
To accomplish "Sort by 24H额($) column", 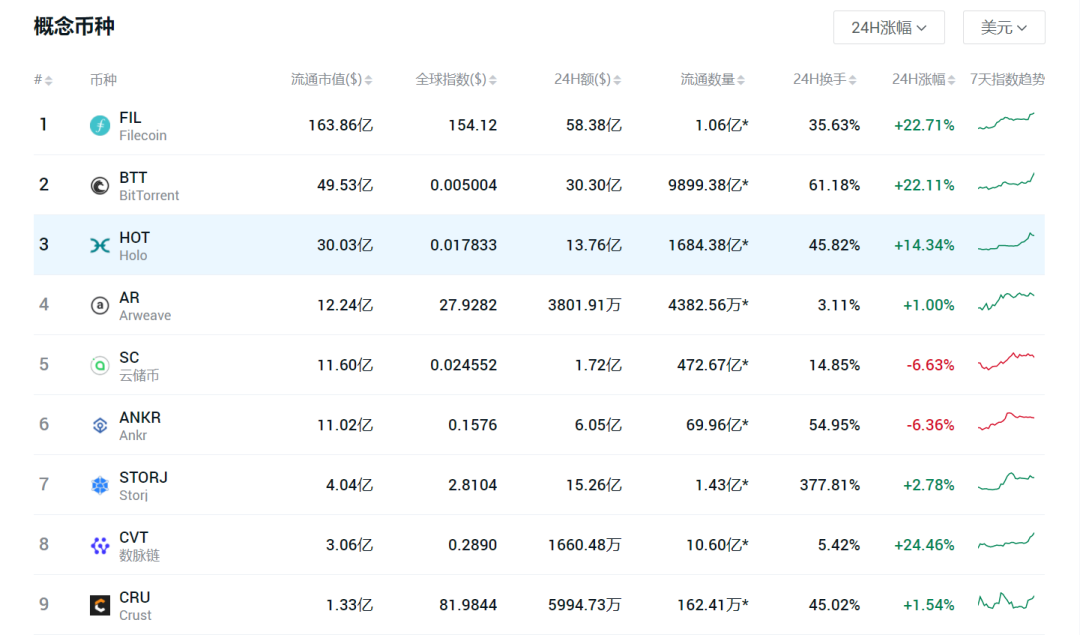I will coord(588,80).
